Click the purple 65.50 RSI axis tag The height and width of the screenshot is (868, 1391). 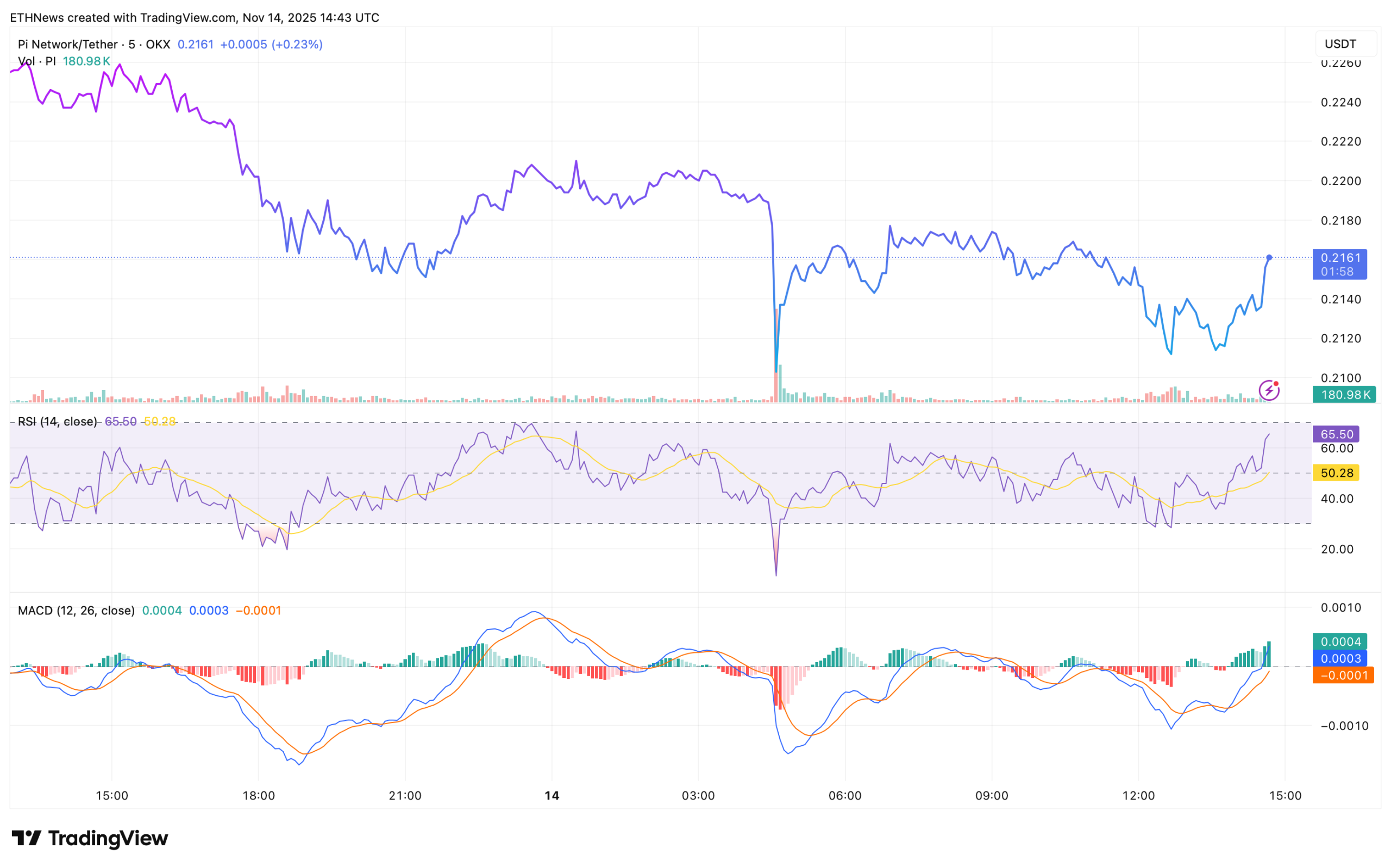1336,435
